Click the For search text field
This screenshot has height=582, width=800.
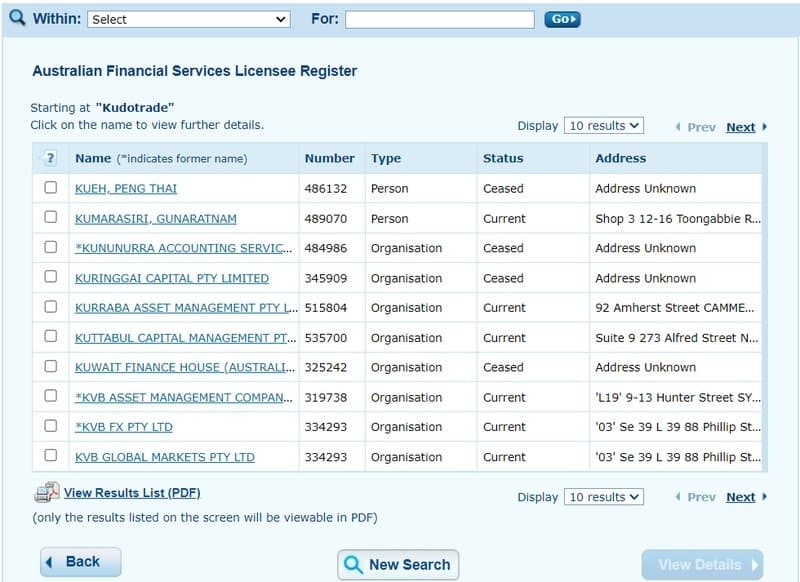(x=440, y=19)
